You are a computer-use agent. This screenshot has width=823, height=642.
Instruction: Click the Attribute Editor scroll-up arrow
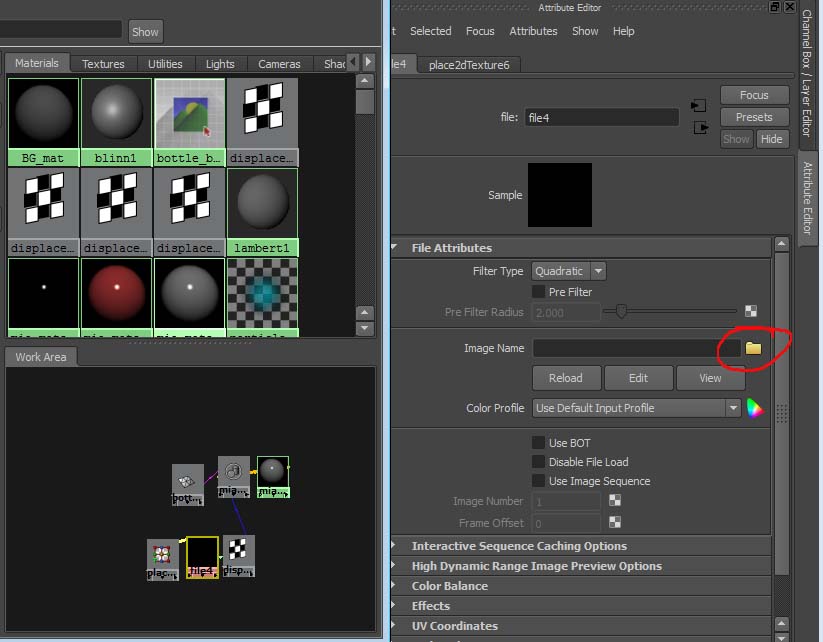(x=782, y=244)
